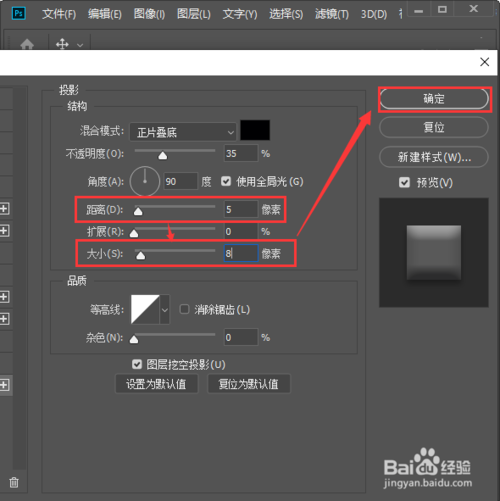The width and height of the screenshot is (500, 501).
Task: Click the 大小(S) slider handle
Action: point(141,255)
